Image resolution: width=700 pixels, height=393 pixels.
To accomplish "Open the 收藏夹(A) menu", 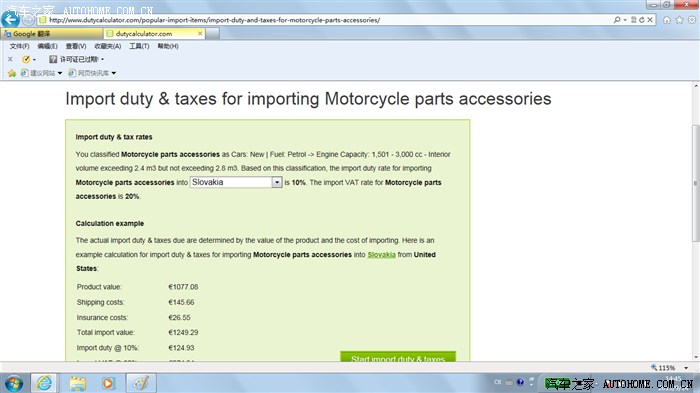I will (108, 46).
